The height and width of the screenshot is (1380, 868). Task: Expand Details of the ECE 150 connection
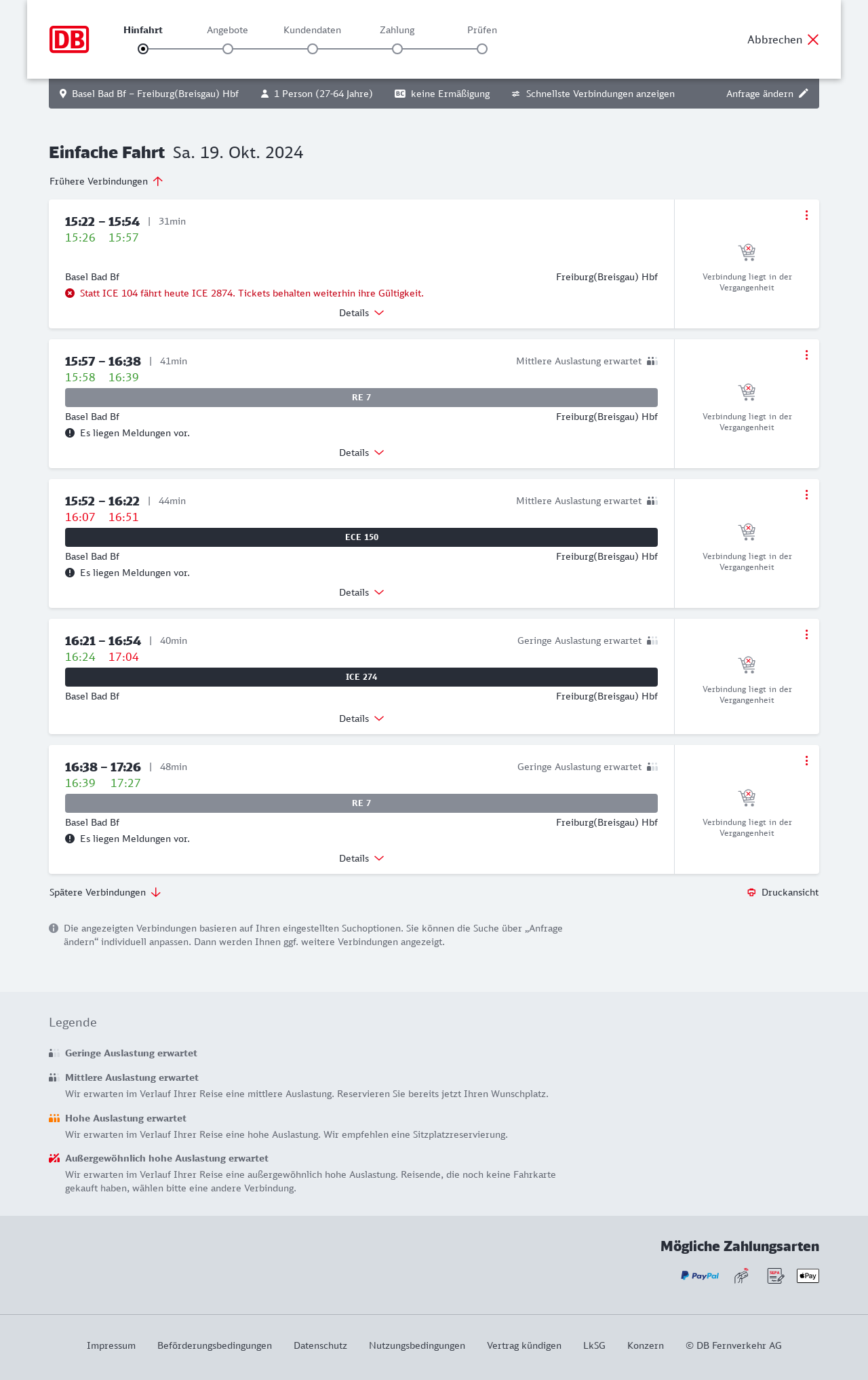coord(361,592)
